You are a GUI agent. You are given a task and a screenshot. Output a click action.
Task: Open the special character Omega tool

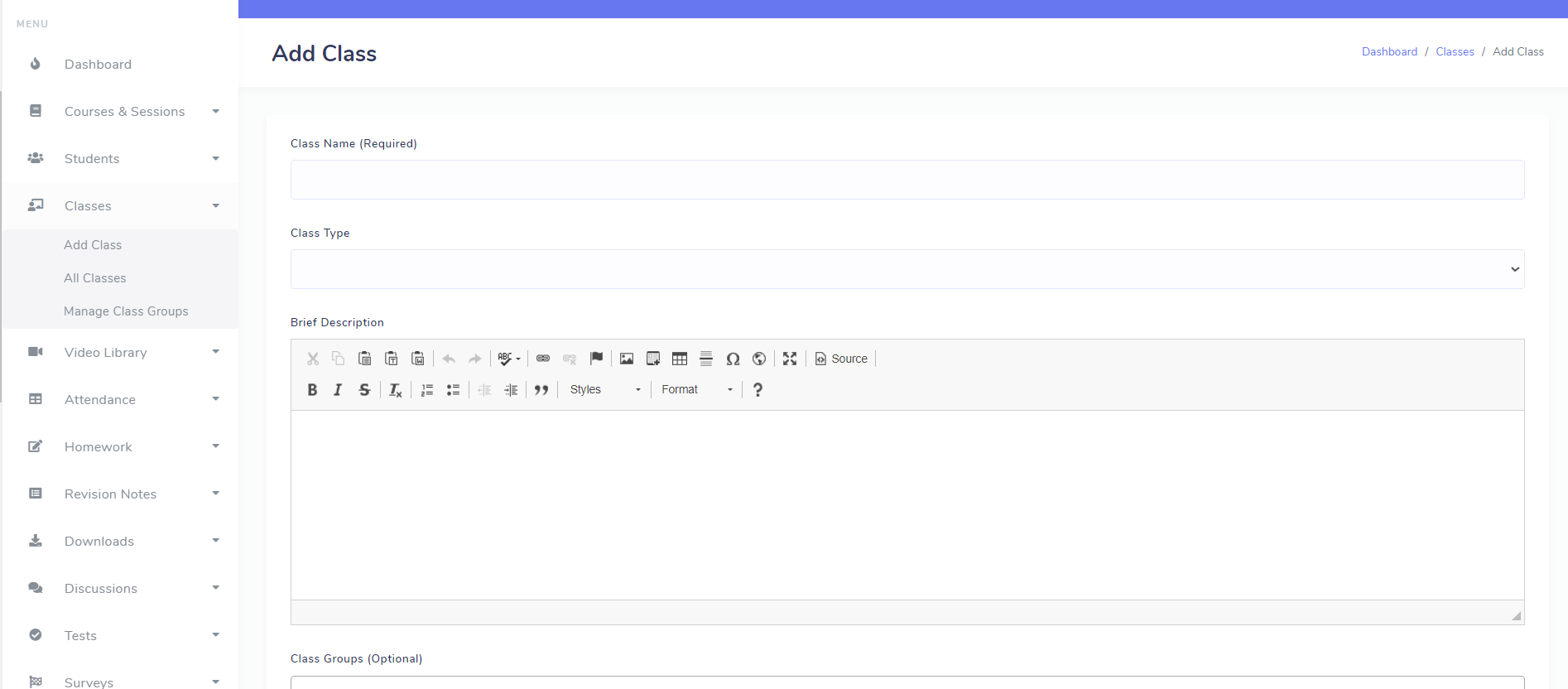point(733,359)
